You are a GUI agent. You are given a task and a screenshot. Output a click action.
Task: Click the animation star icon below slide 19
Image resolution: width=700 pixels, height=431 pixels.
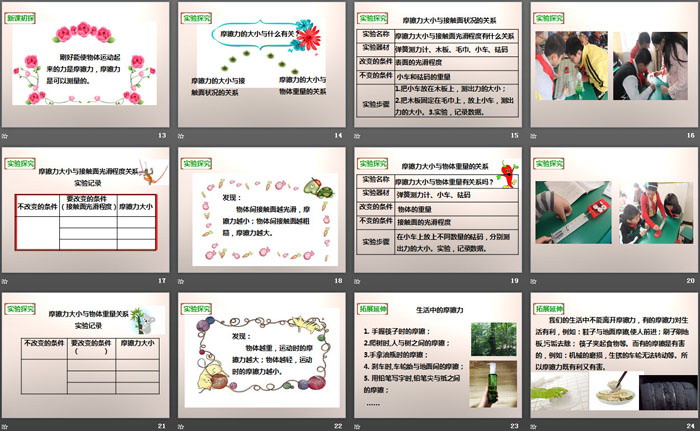click(x=357, y=281)
